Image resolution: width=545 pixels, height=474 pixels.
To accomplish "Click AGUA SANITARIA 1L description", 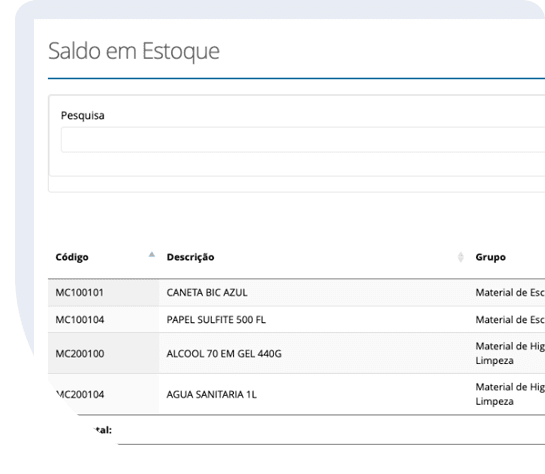I will pyautogui.click(x=212, y=394).
